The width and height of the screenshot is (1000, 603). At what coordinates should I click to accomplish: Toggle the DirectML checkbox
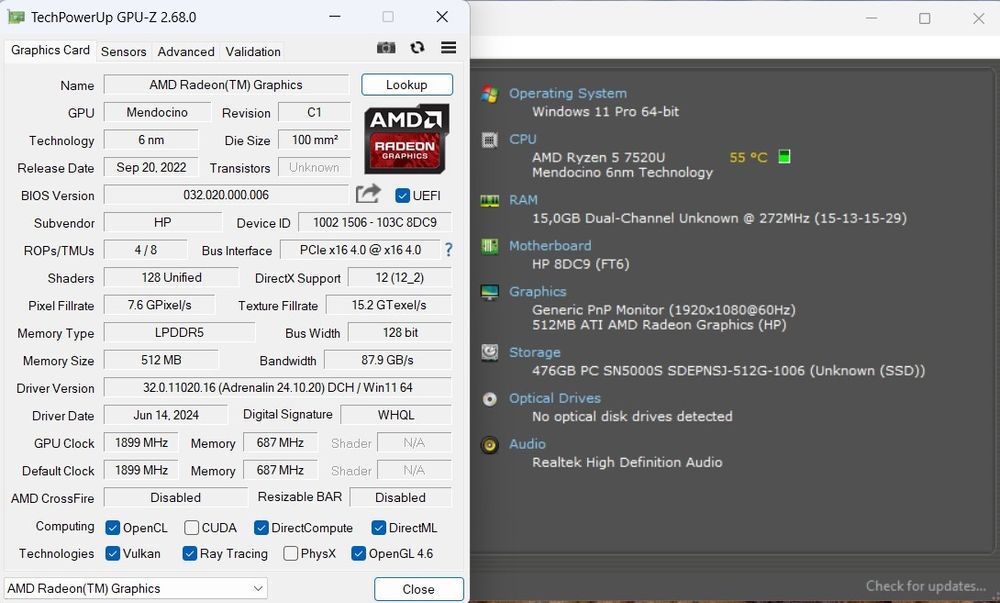pyautogui.click(x=379, y=528)
